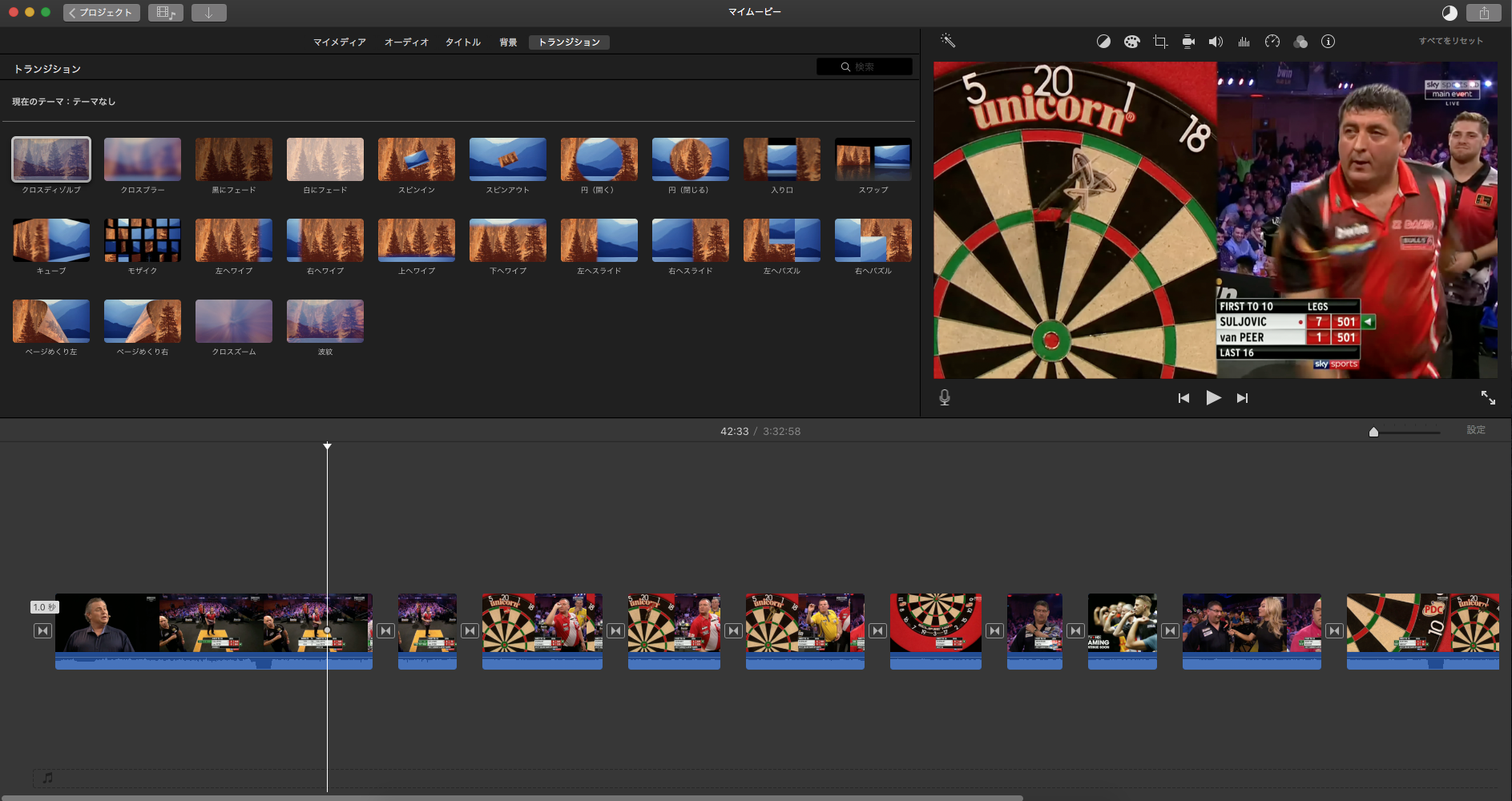Select the first timeline clip with the seated man
The width and height of the screenshot is (1512, 801).
tap(214, 631)
